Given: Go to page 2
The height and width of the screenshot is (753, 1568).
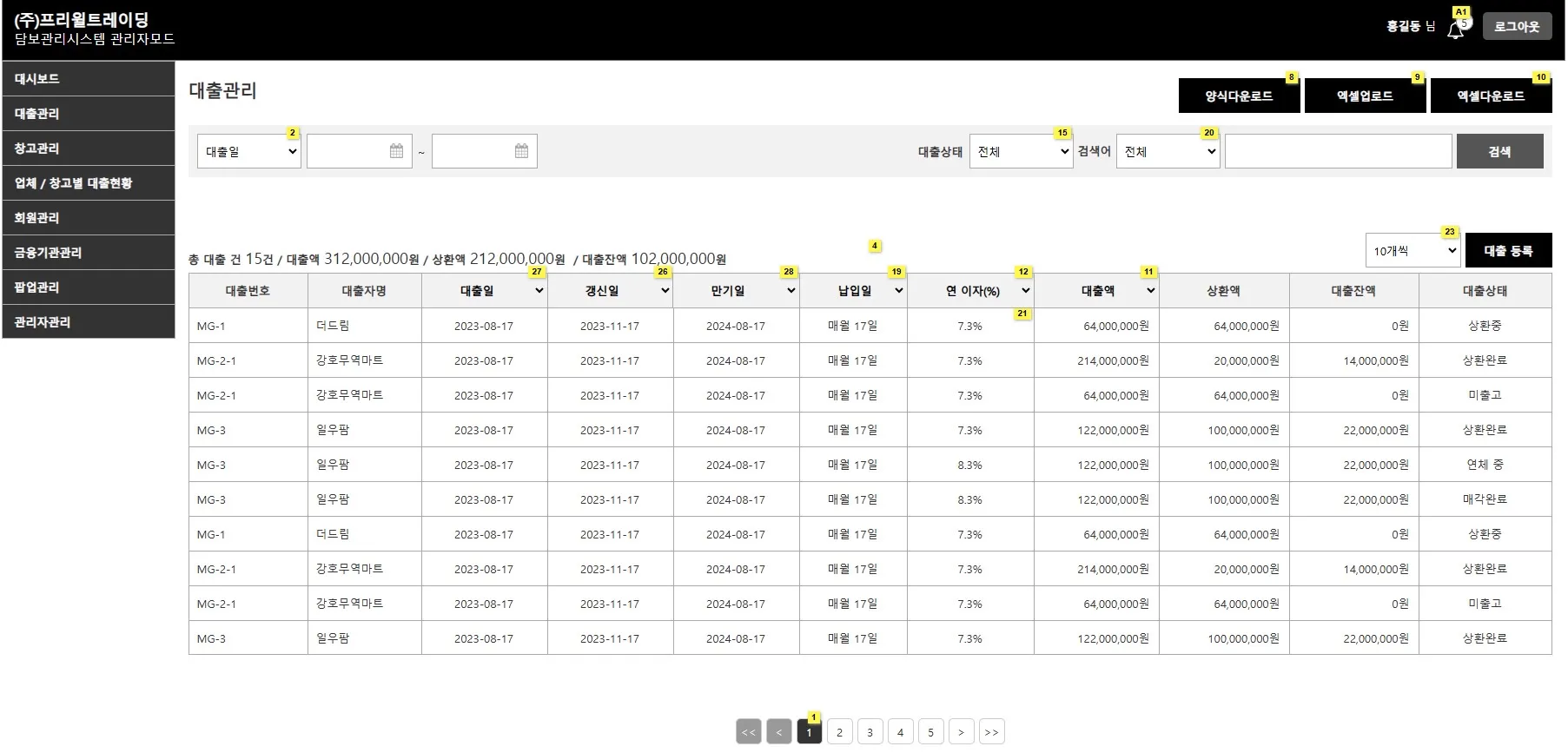Looking at the screenshot, I should [839, 732].
